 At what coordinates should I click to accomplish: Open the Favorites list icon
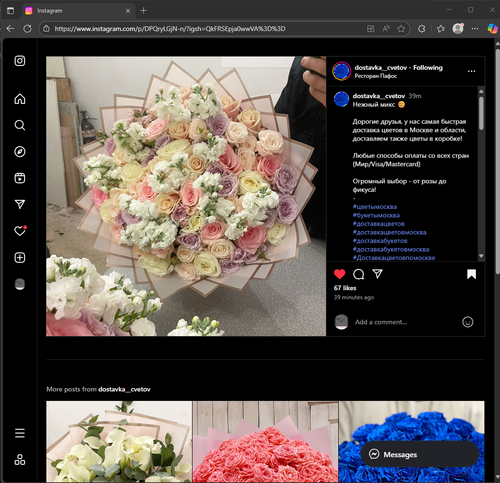[x=441, y=29]
